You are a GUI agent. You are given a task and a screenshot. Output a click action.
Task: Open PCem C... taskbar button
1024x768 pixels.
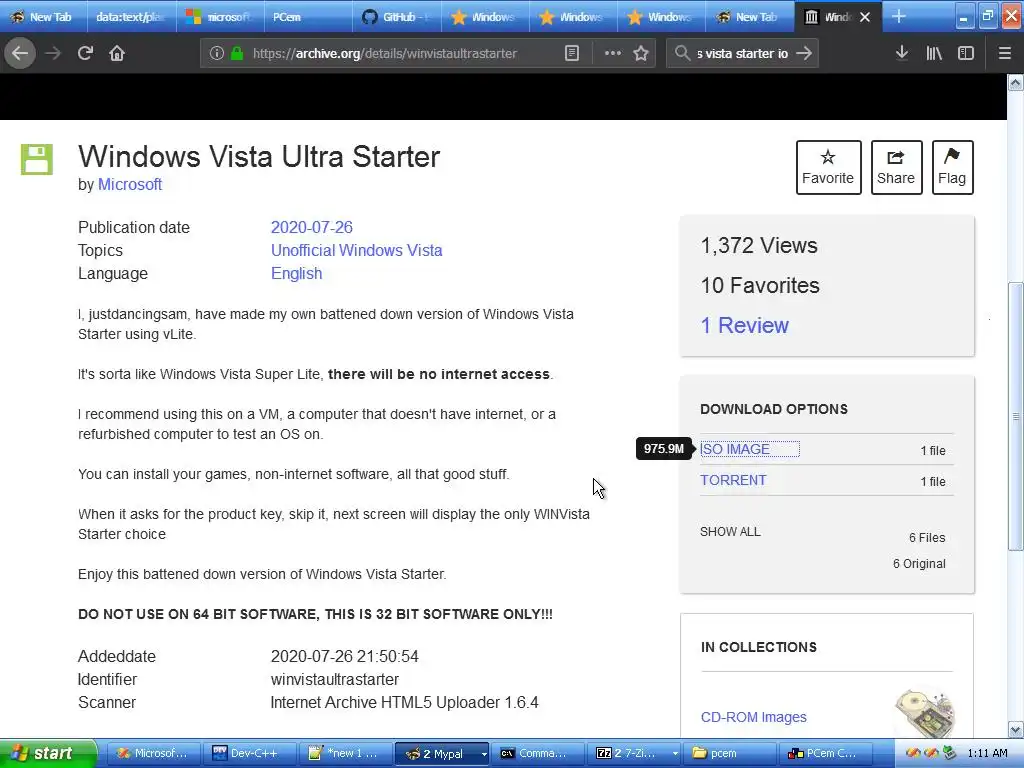pyautogui.click(x=826, y=754)
